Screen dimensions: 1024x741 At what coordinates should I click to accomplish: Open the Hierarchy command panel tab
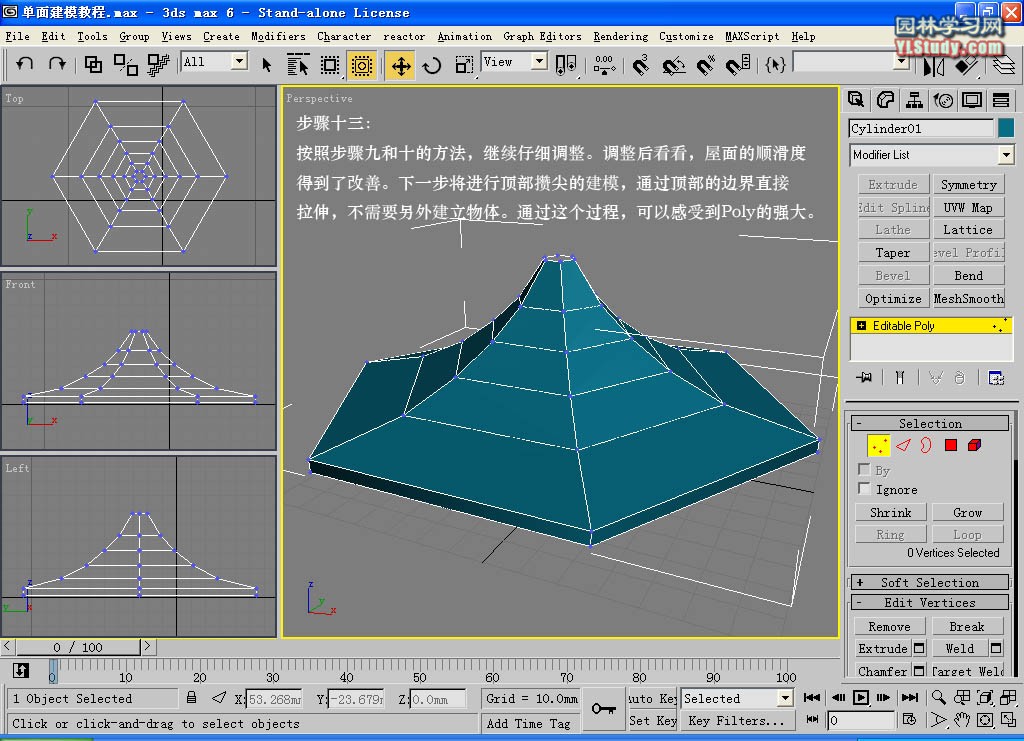[x=914, y=100]
